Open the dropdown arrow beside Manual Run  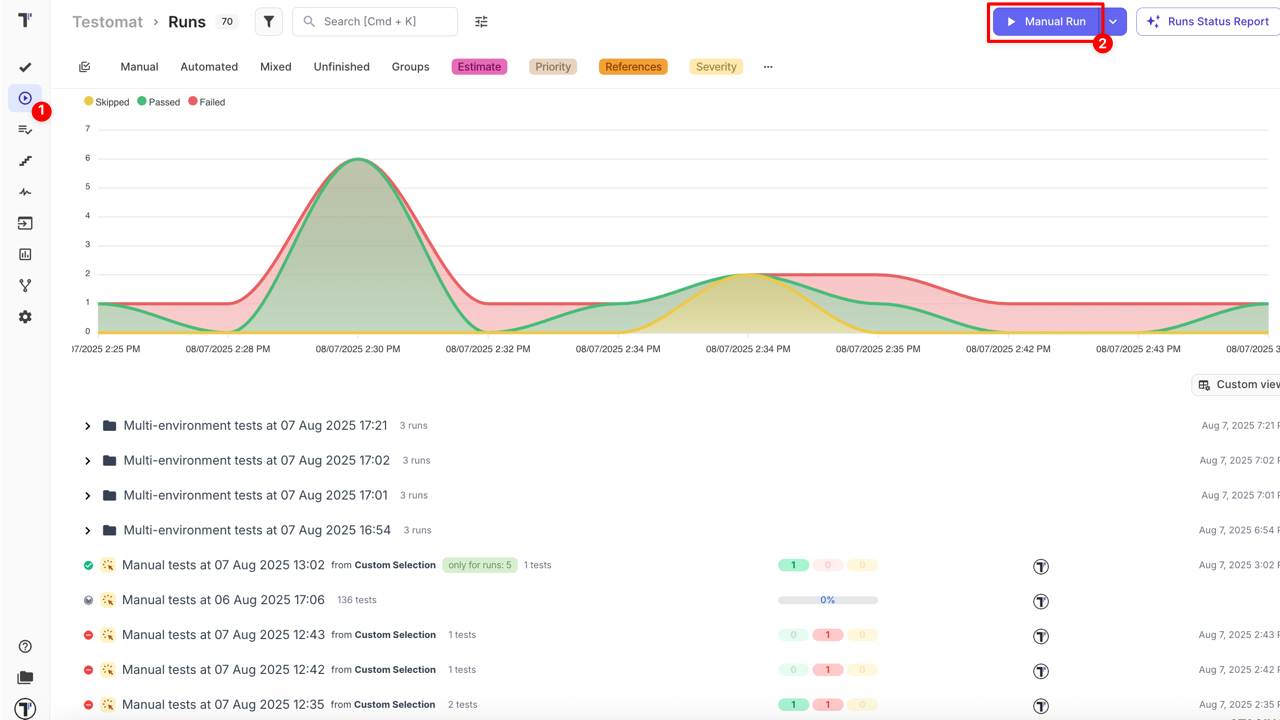tap(1113, 21)
